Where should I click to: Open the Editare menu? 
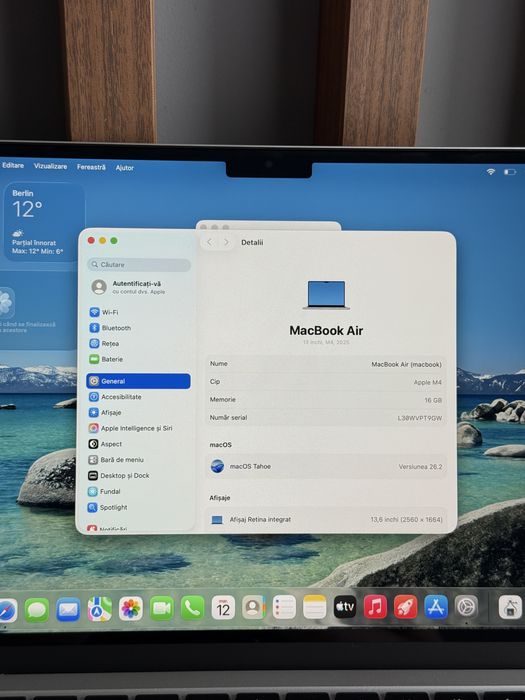pos(13,165)
